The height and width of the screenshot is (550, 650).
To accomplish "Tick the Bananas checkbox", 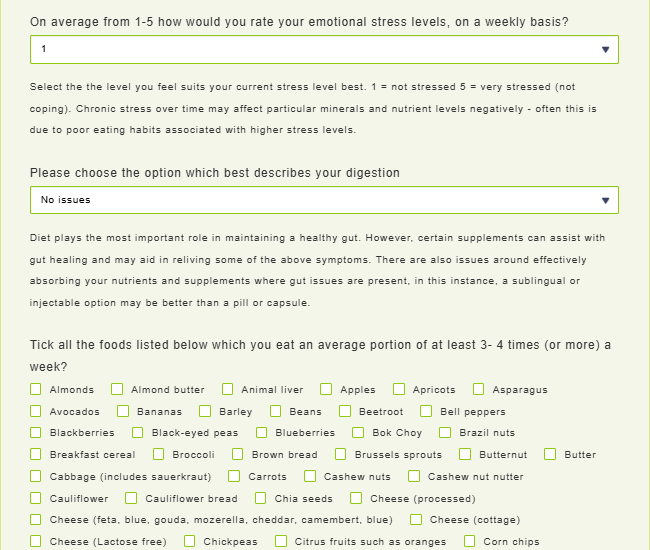I will coord(123,411).
